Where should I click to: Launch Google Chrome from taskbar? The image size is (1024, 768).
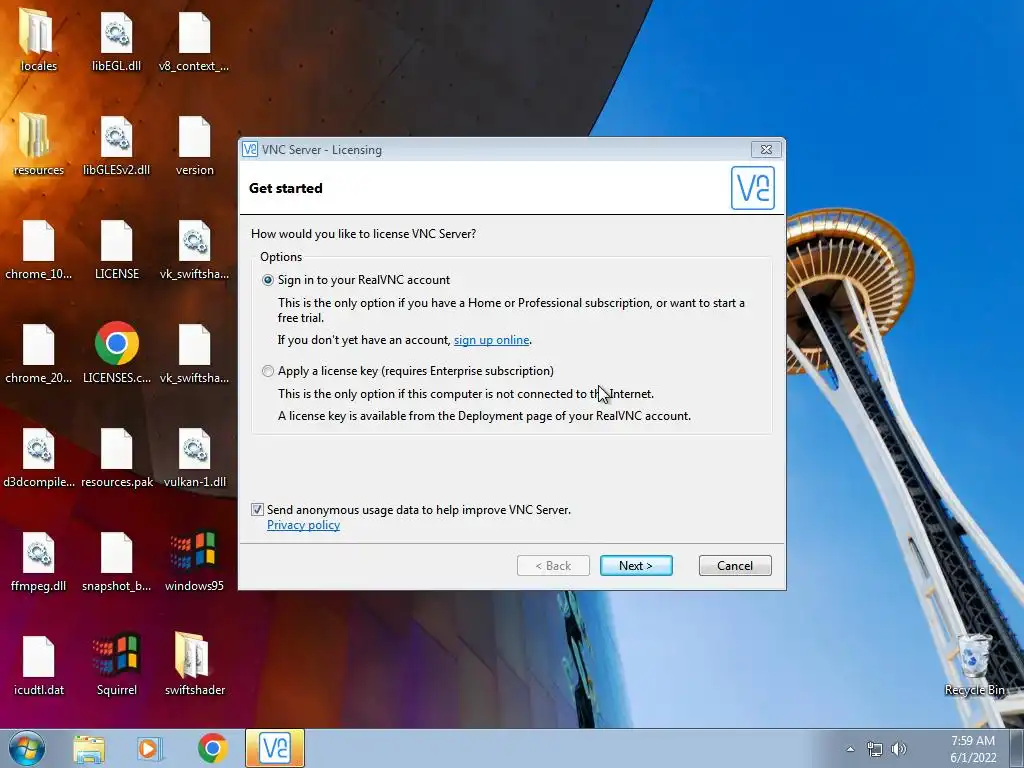[212, 748]
